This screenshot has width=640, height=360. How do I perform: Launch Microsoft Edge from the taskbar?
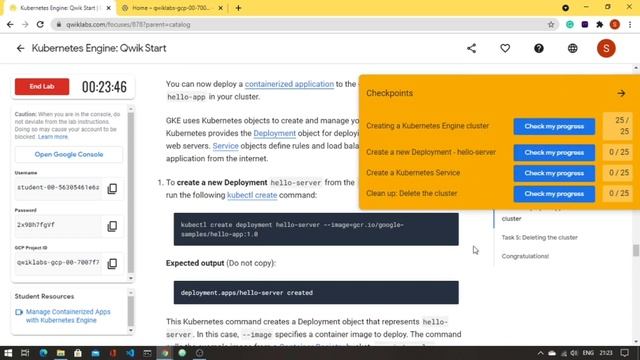pos(43,353)
